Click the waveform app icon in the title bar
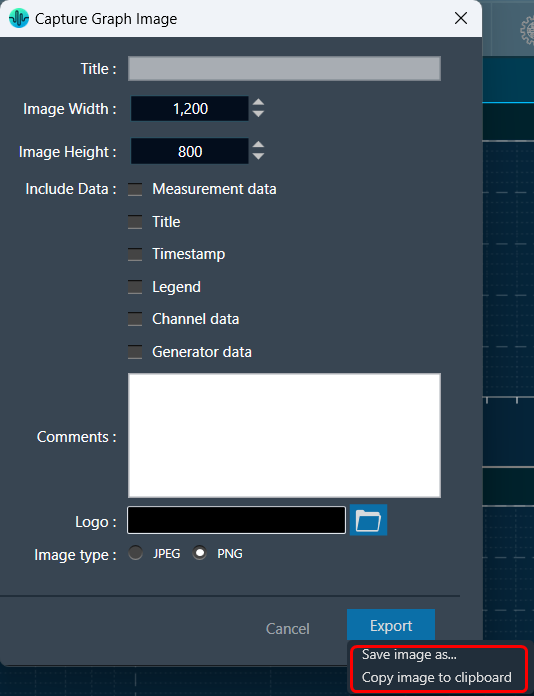The width and height of the screenshot is (534, 696). (x=19, y=19)
